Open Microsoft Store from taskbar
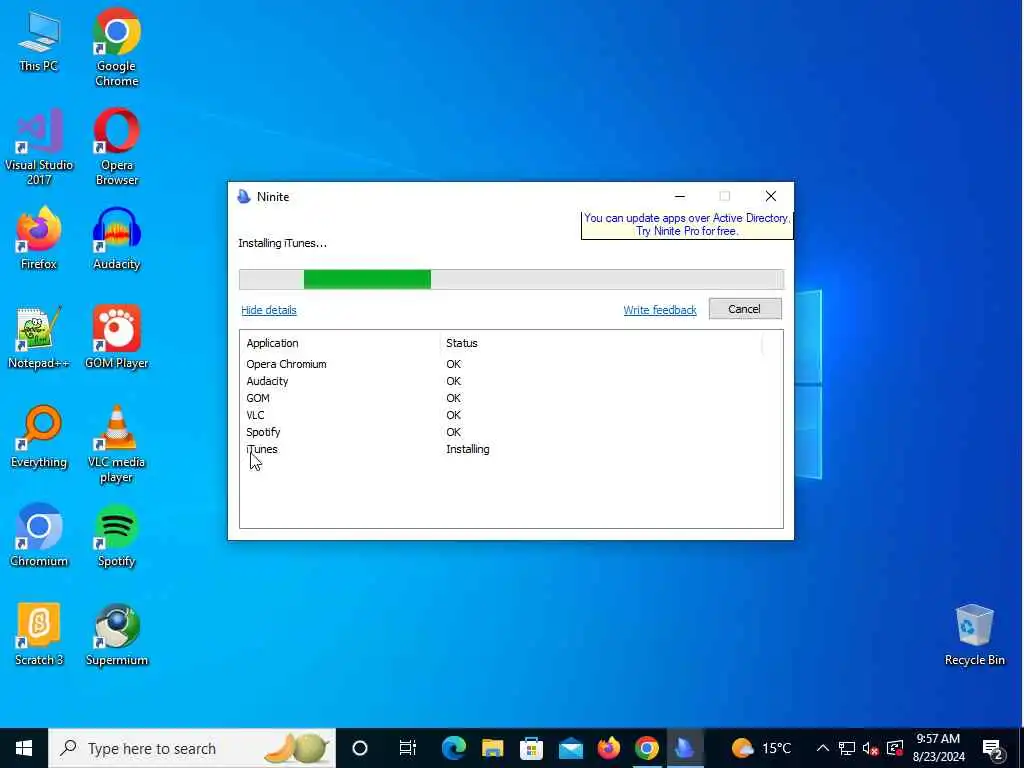This screenshot has height=768, width=1024. coord(532,748)
